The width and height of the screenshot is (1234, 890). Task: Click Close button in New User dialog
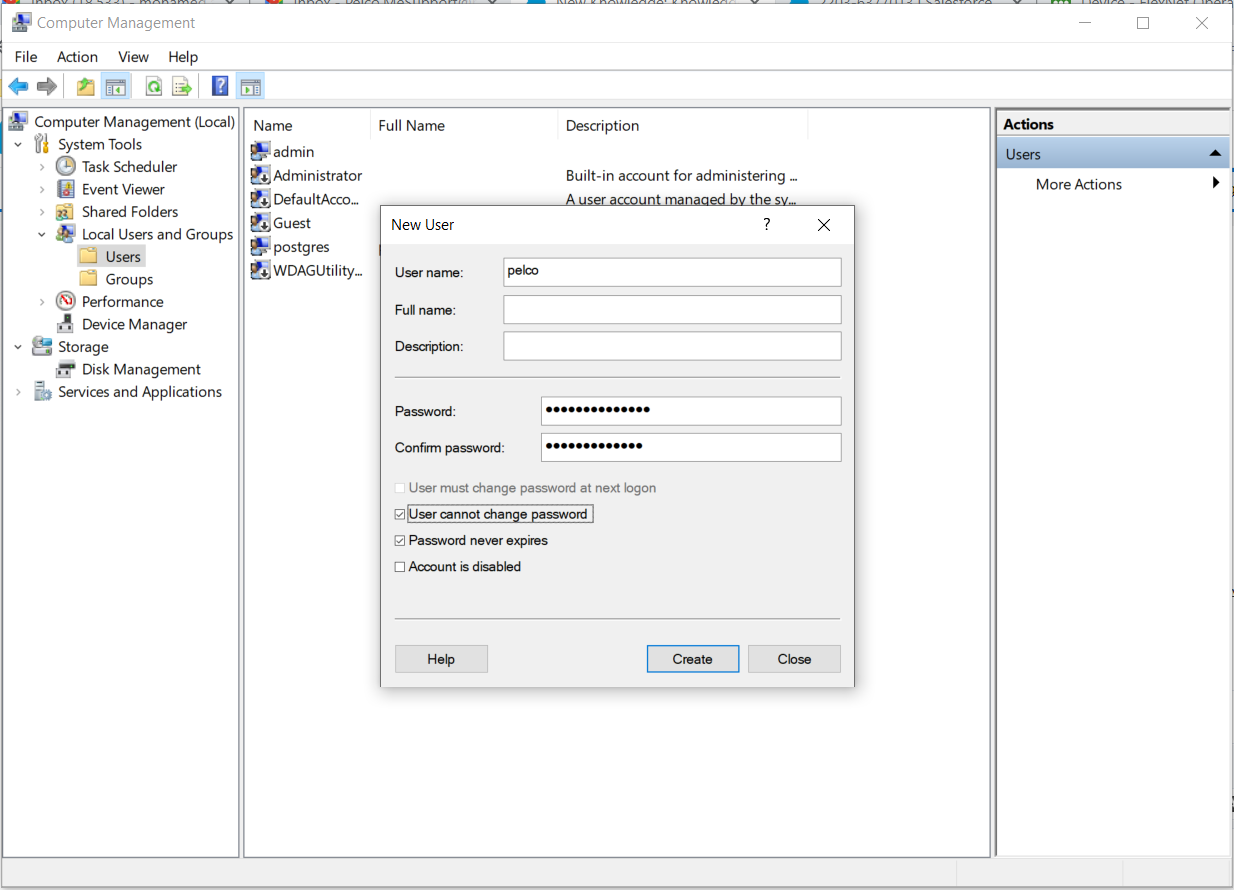pyautogui.click(x=794, y=659)
